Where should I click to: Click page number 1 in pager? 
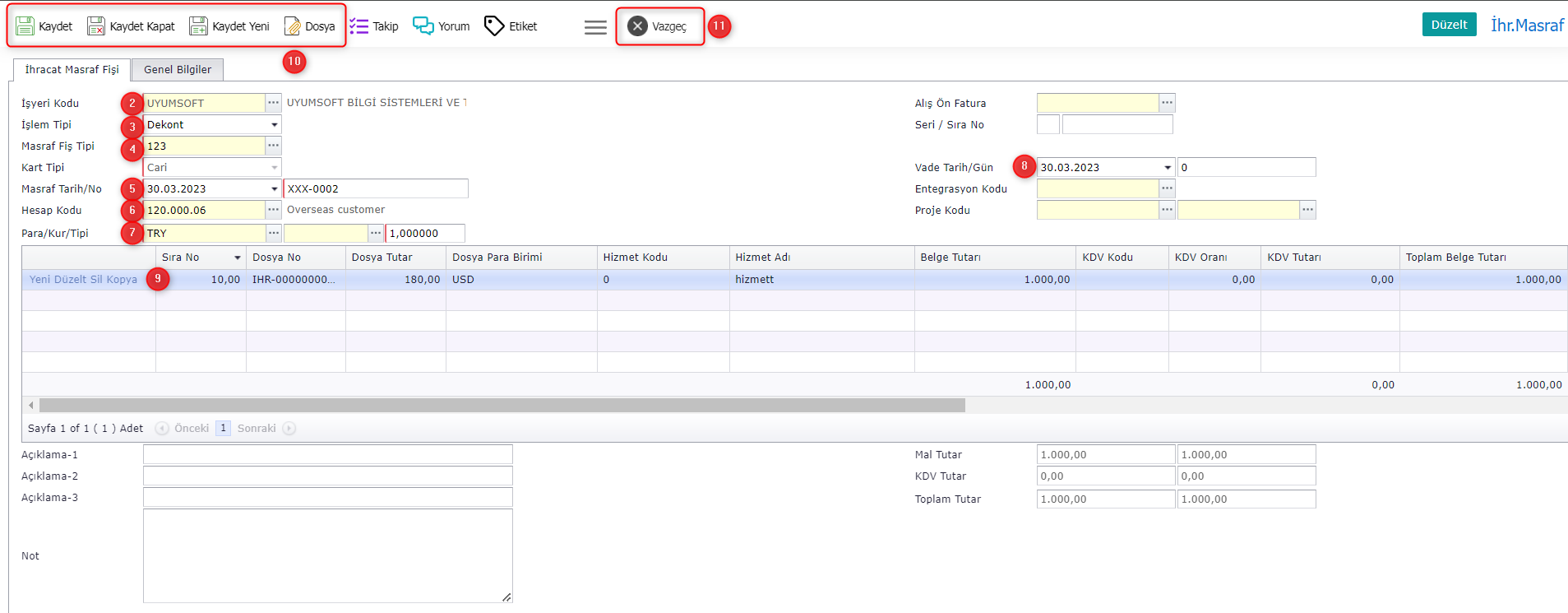tap(223, 429)
